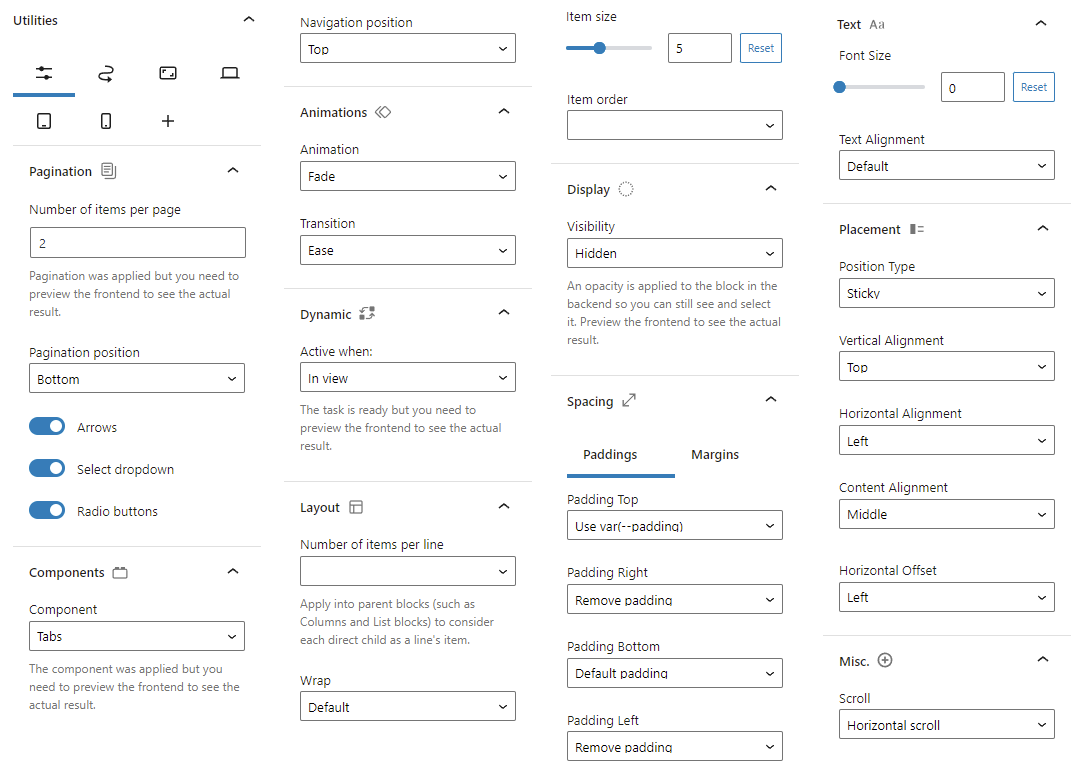1080x771 pixels.
Task: Switch to the Margins tab
Action: (715, 455)
